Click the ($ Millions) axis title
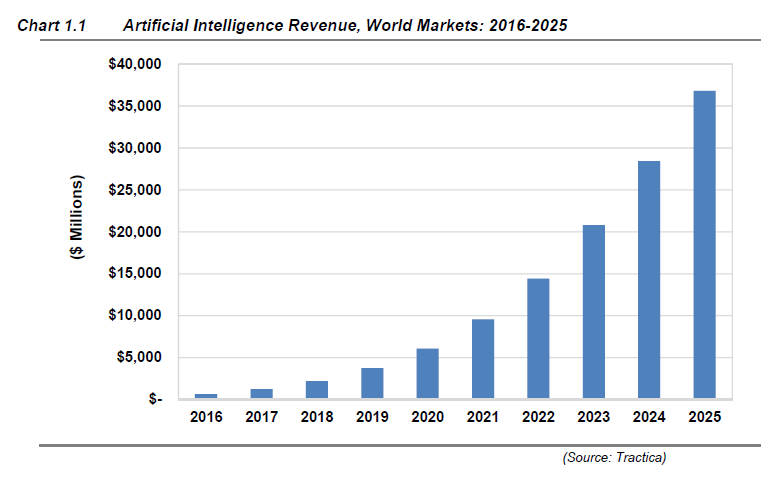The width and height of the screenshot is (779, 480). 77,217
